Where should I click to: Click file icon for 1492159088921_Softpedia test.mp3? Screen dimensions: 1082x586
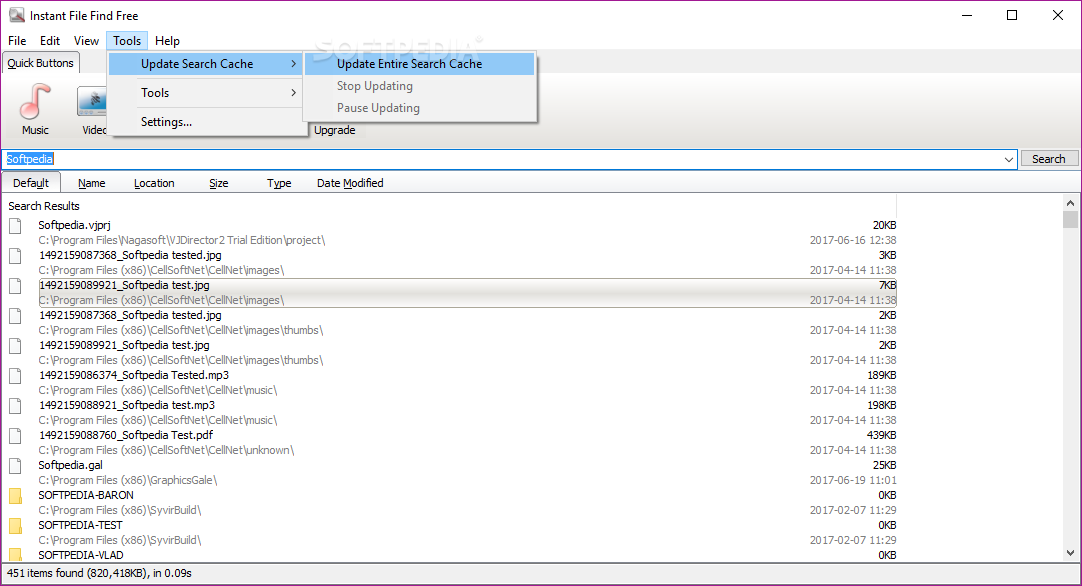coord(15,406)
